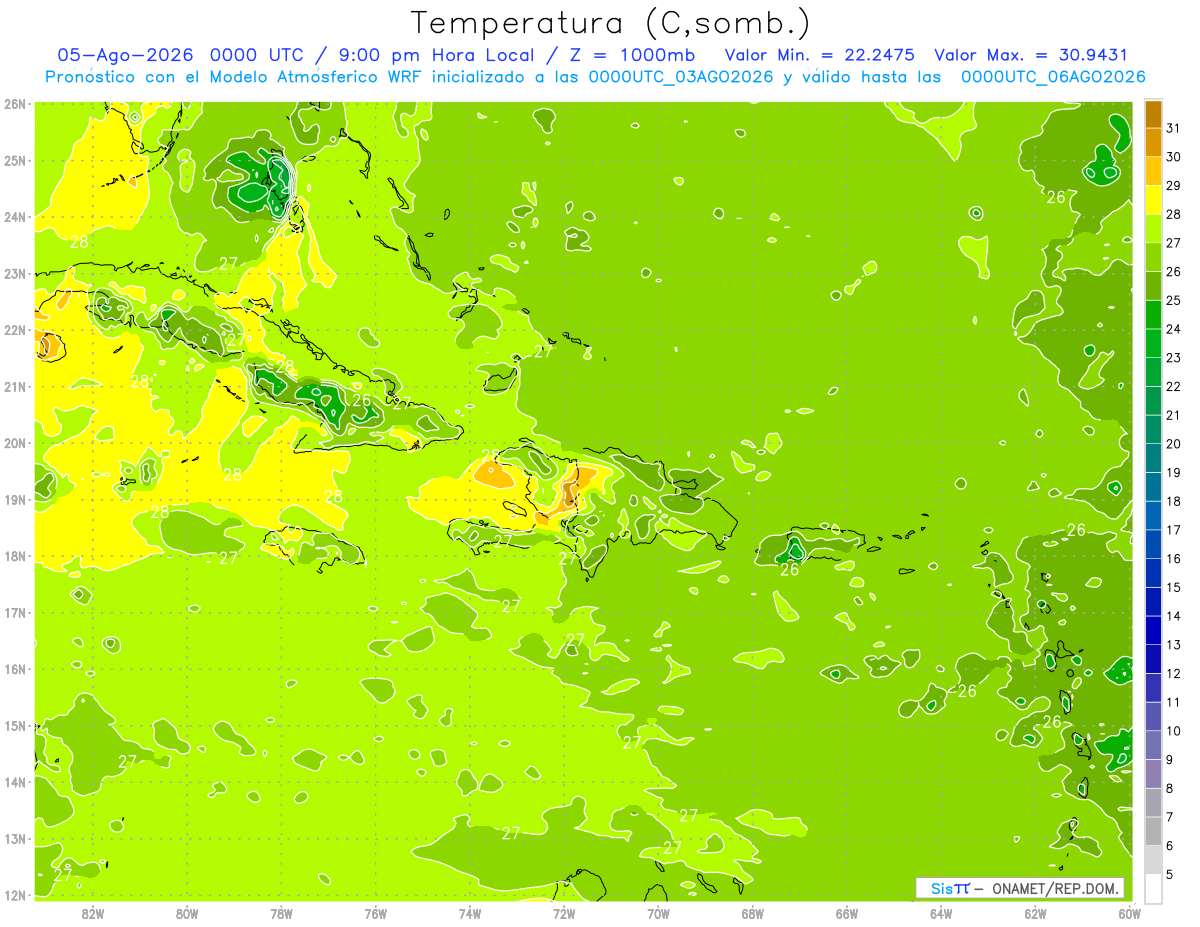Click the topmost dark orange colorbar swatch above 31
Screen dimensions: 1200x927
click(x=1153, y=115)
